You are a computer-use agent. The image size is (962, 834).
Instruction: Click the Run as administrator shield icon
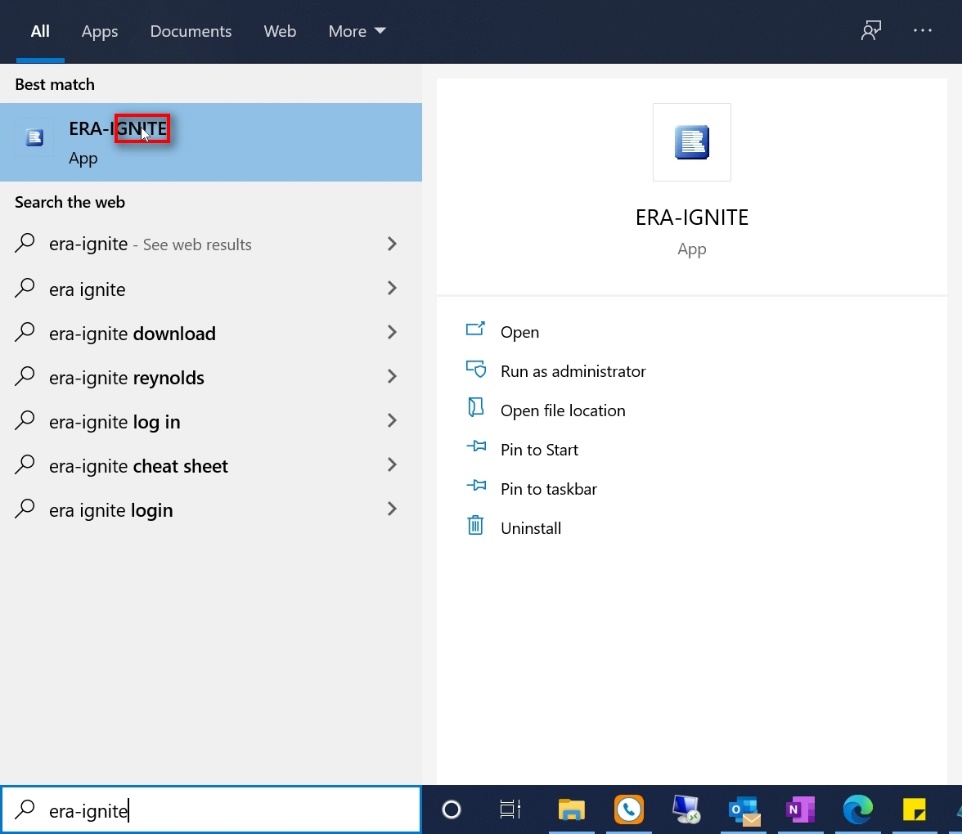pyautogui.click(x=475, y=369)
